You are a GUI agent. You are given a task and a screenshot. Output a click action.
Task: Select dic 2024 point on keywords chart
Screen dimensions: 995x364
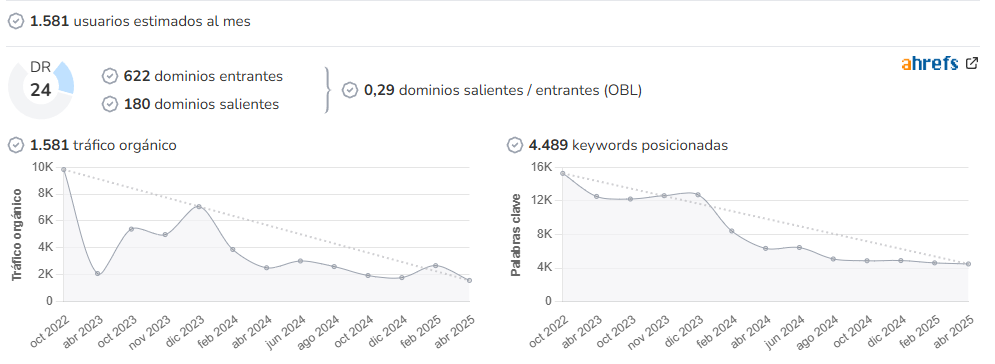[900, 261]
